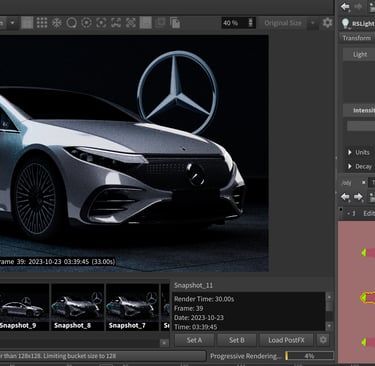
Task: Close the network editor tab with X
Action: point(364,182)
